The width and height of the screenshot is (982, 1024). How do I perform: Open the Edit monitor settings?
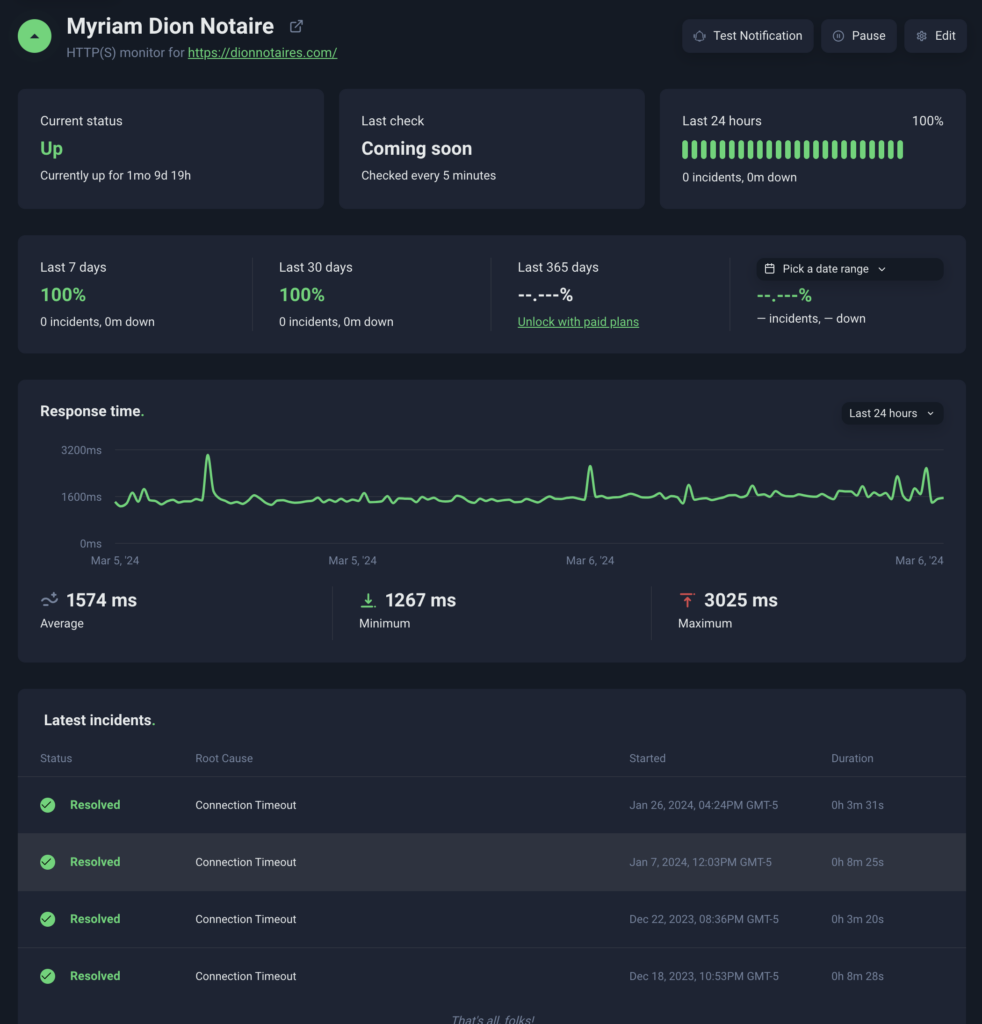click(935, 36)
